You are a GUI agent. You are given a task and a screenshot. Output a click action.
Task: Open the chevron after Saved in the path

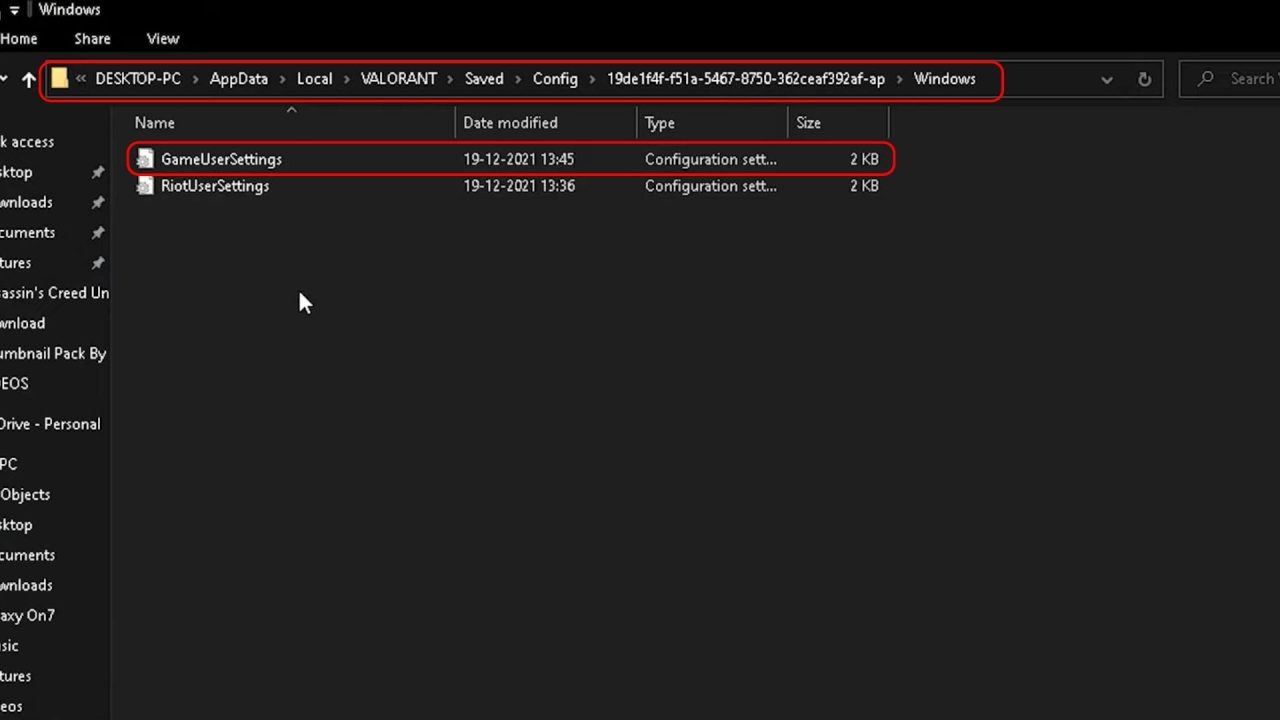click(x=518, y=79)
